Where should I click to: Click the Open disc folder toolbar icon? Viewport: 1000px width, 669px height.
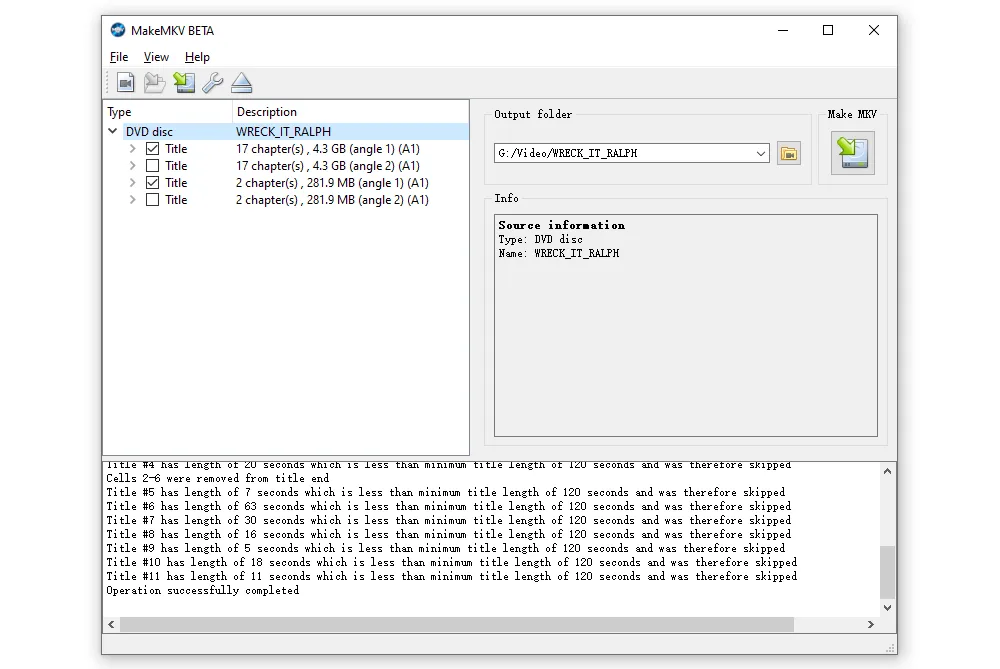tap(154, 82)
